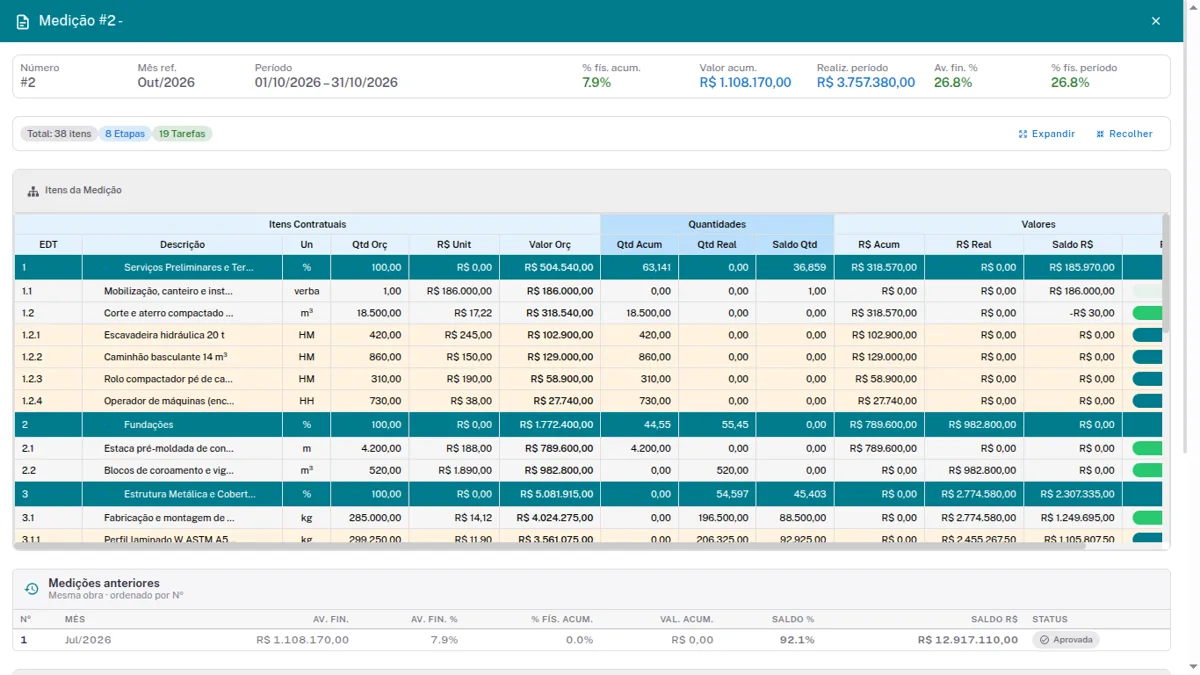
Task: Select the Estrutura Metálica e Cobert... stage row
Action: pyautogui.click(x=588, y=494)
